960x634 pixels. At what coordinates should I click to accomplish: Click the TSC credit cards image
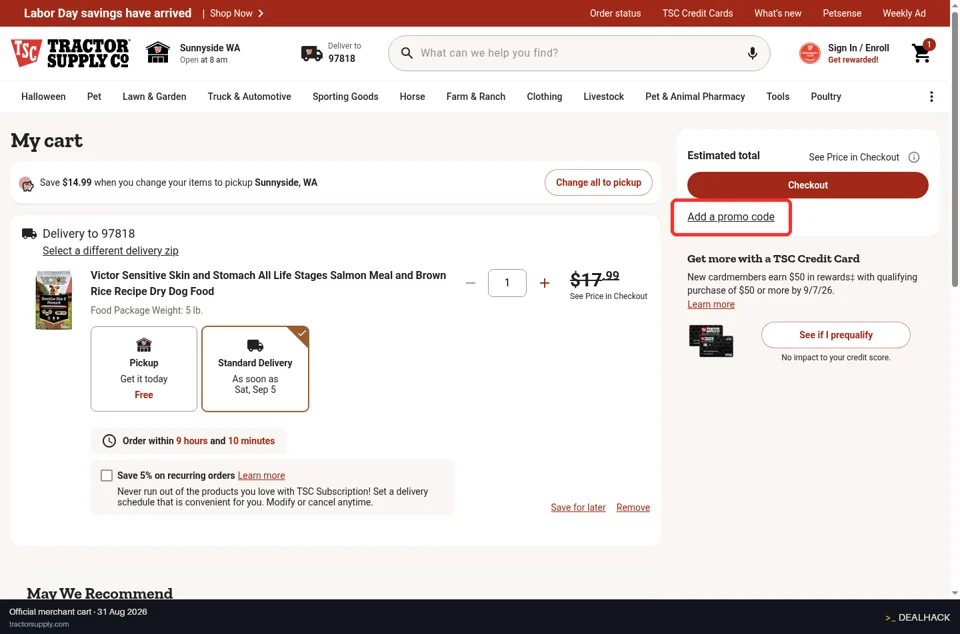(x=711, y=341)
